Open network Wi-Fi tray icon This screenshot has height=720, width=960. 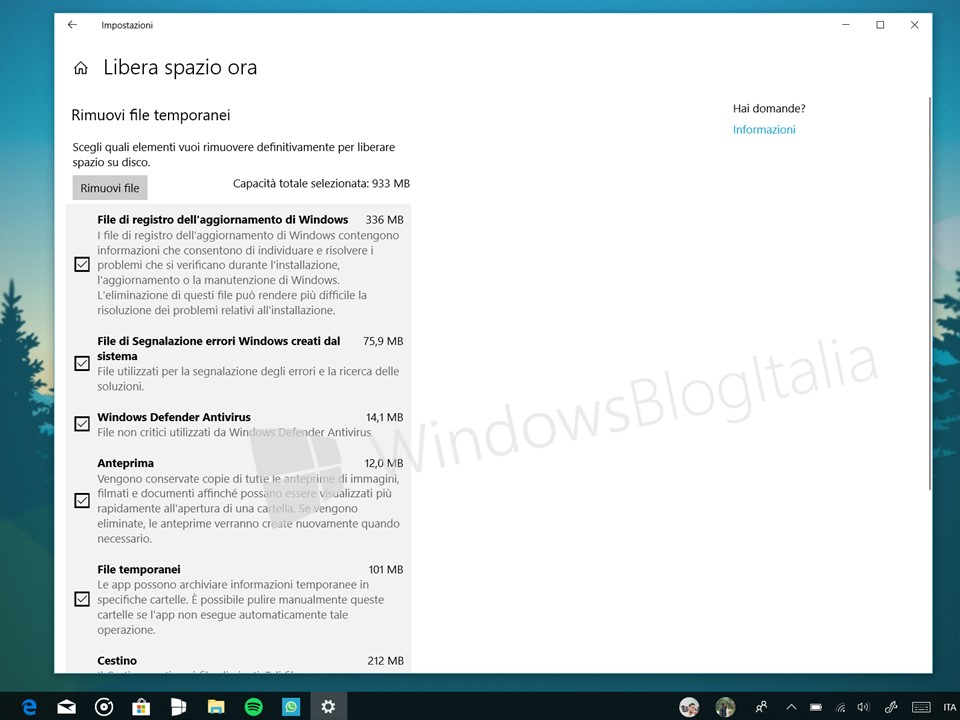point(841,707)
